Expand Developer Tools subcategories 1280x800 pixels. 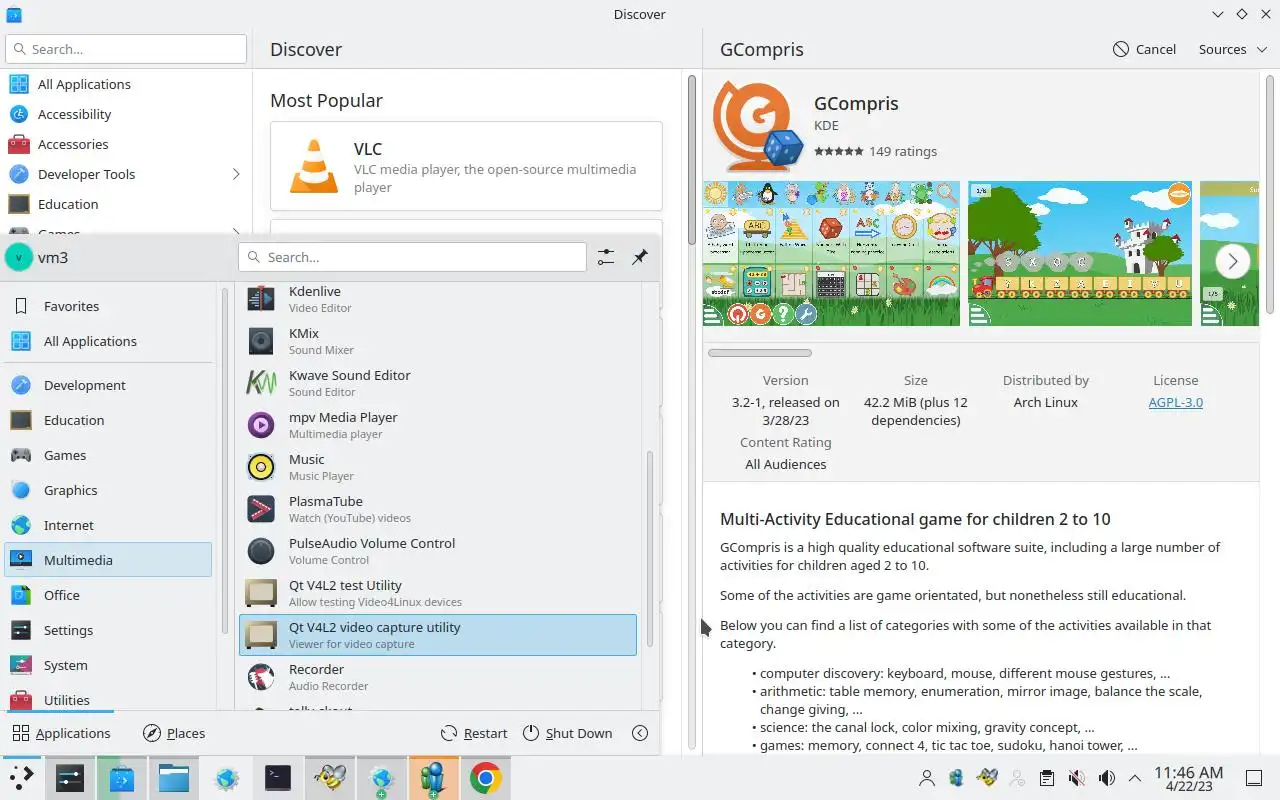click(x=236, y=174)
